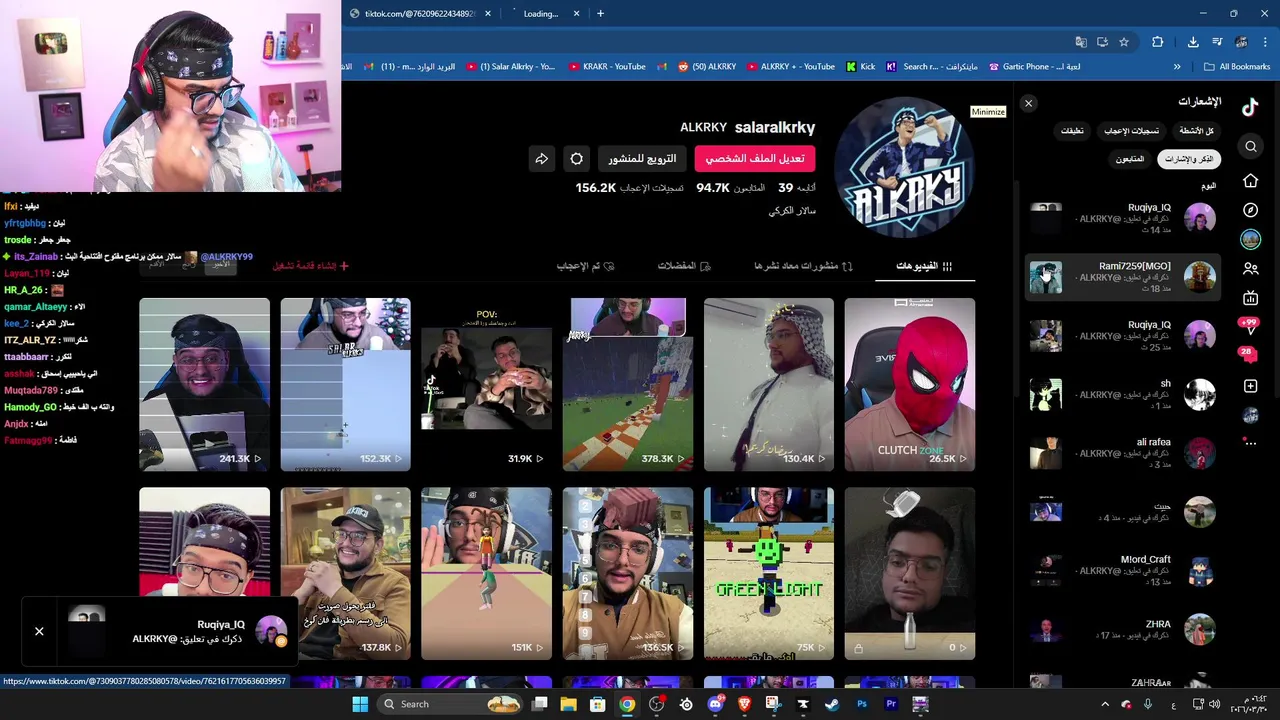Close the Loading browser tab
1280x720 pixels.
[577, 14]
